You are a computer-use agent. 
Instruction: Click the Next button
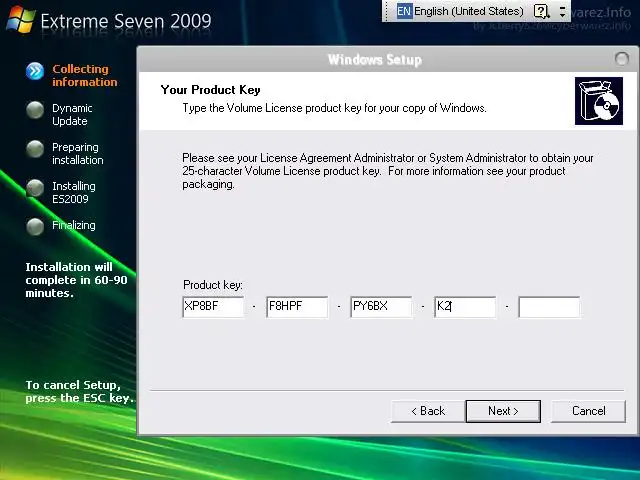pyautogui.click(x=503, y=411)
